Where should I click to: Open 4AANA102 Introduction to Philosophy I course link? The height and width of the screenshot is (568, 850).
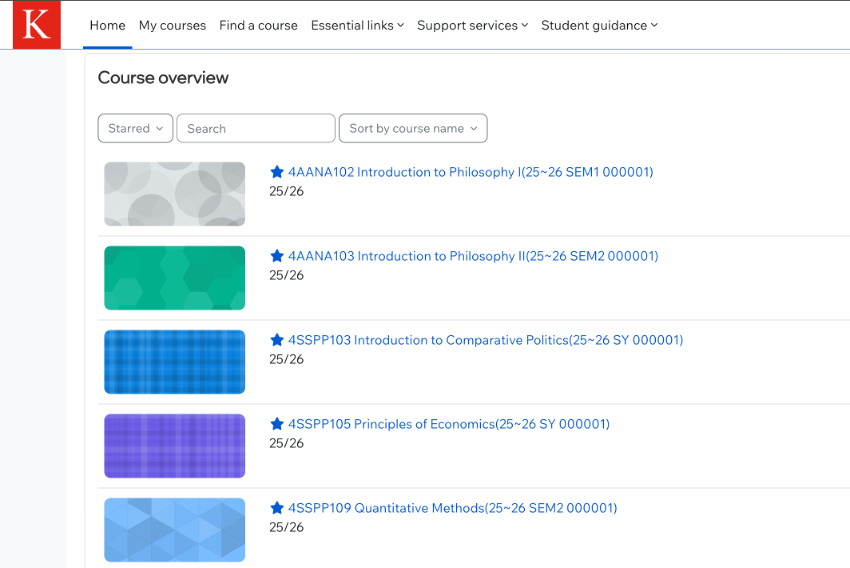click(471, 172)
